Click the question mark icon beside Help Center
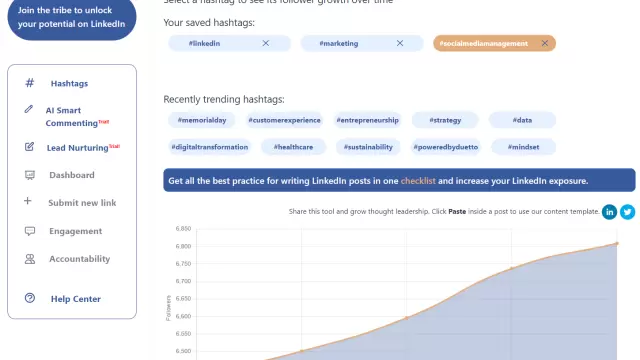The image size is (640, 360). pyautogui.click(x=30, y=298)
